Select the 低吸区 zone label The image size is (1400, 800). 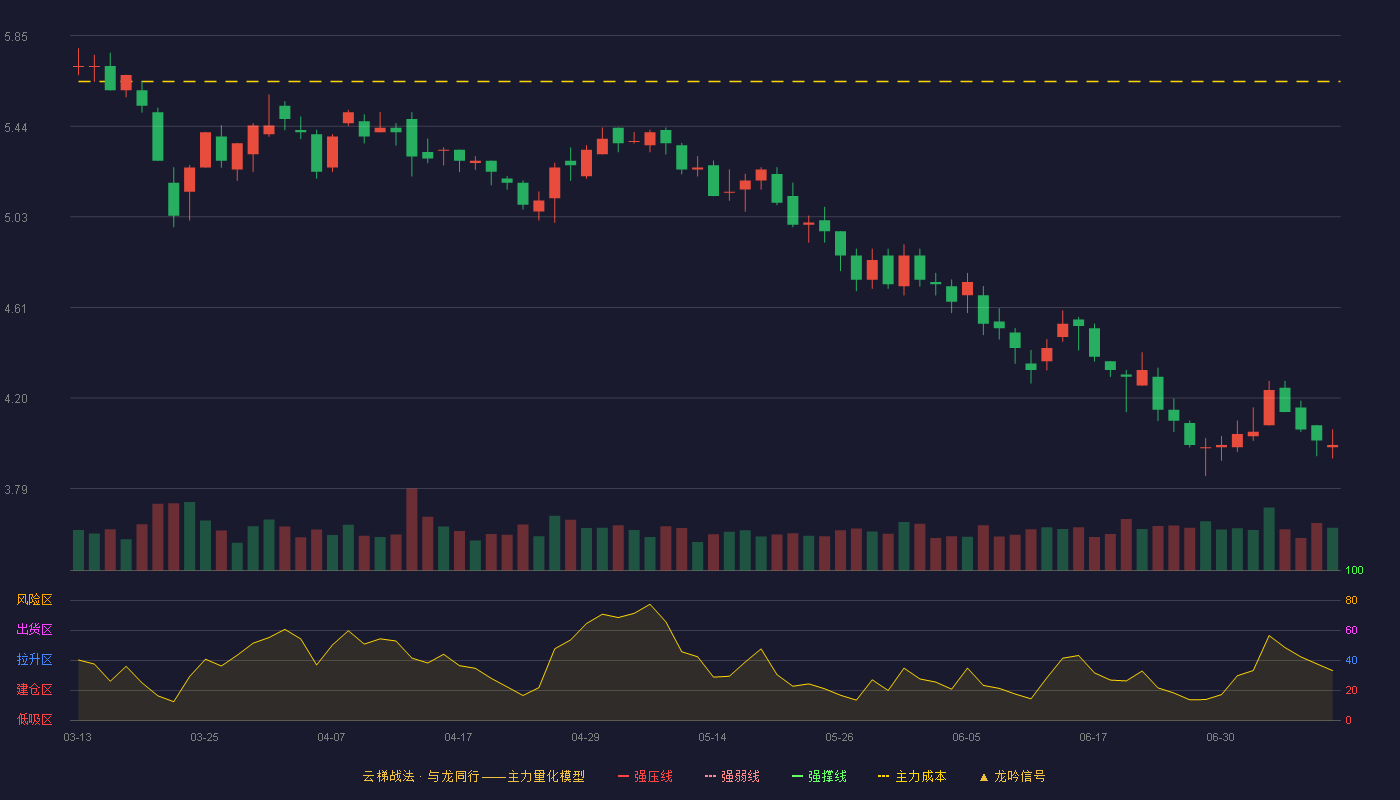[34, 719]
